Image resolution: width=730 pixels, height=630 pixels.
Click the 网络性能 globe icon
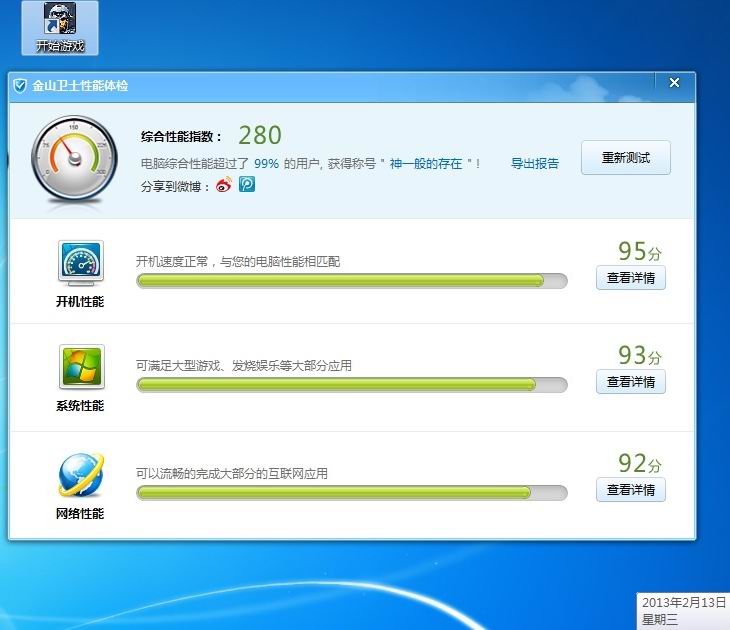81,474
